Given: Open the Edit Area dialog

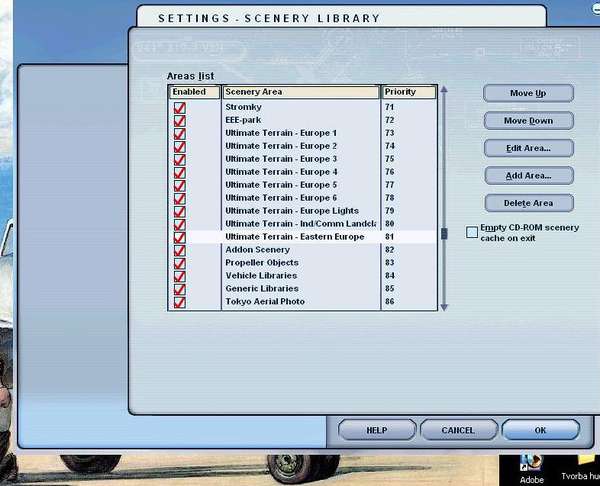Looking at the screenshot, I should click(528, 148).
